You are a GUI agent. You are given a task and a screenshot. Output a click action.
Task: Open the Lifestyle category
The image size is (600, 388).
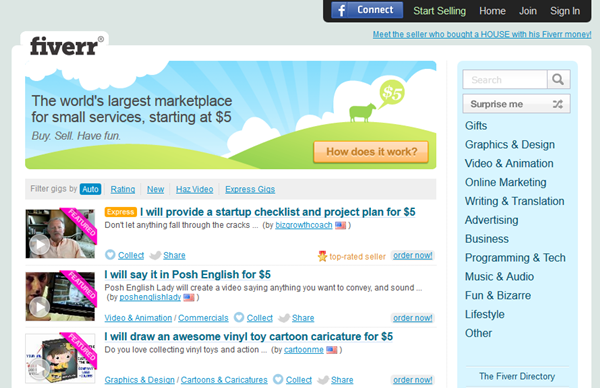tap(484, 314)
